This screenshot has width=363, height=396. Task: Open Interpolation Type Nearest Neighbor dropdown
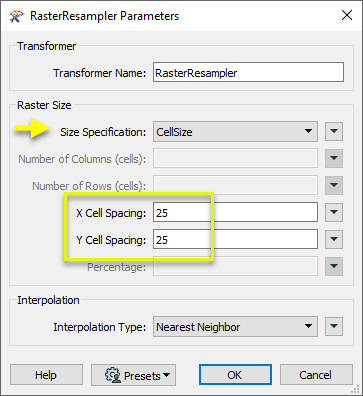pyautogui.click(x=235, y=327)
